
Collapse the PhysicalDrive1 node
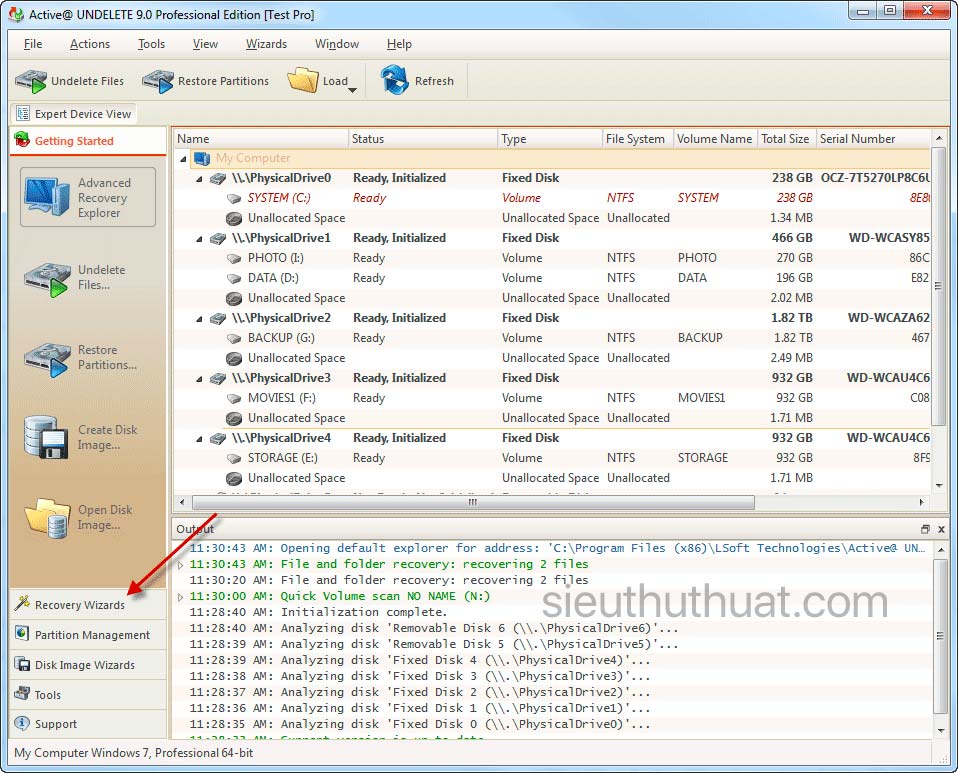click(x=199, y=239)
